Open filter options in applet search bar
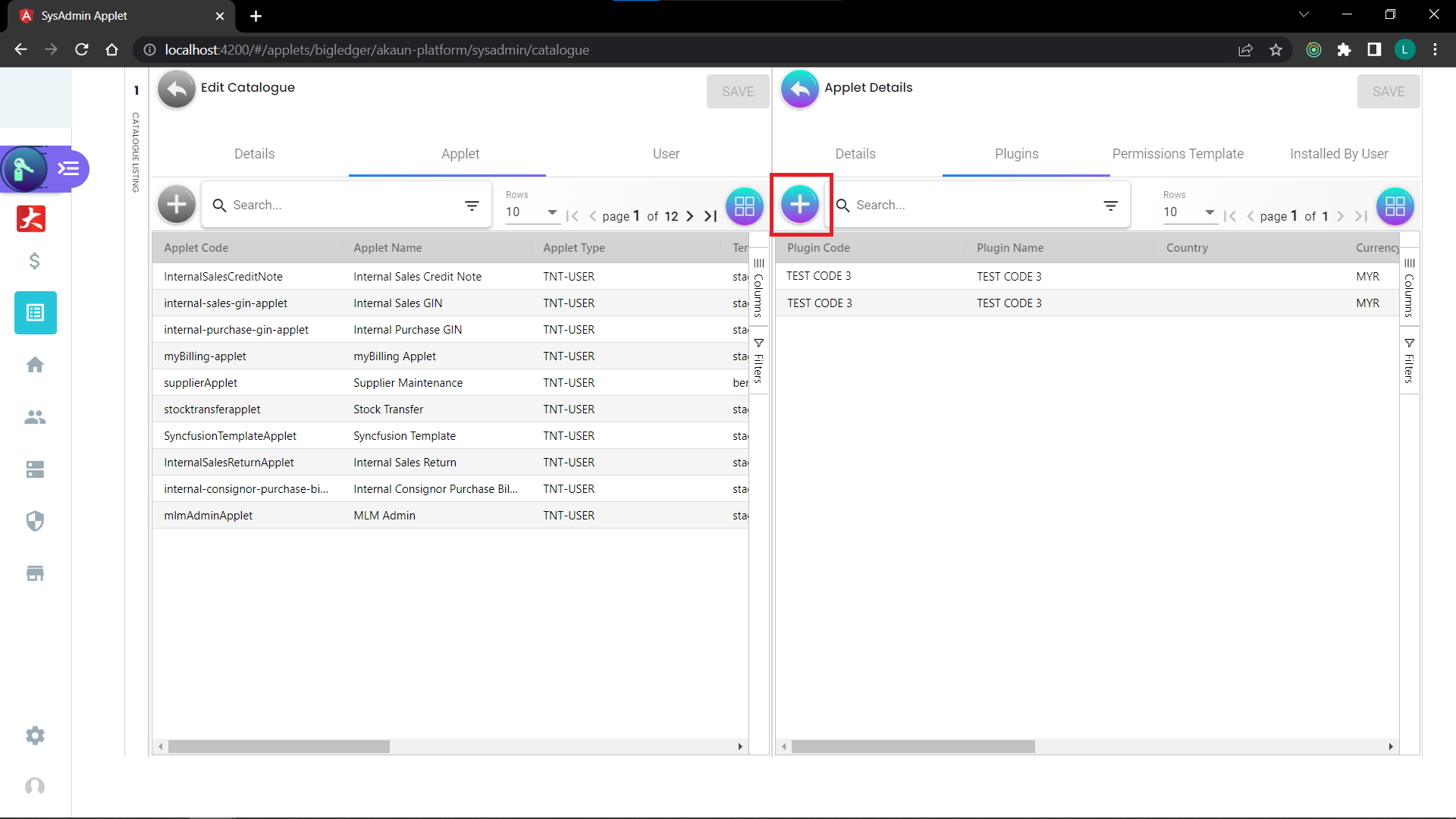 472,206
